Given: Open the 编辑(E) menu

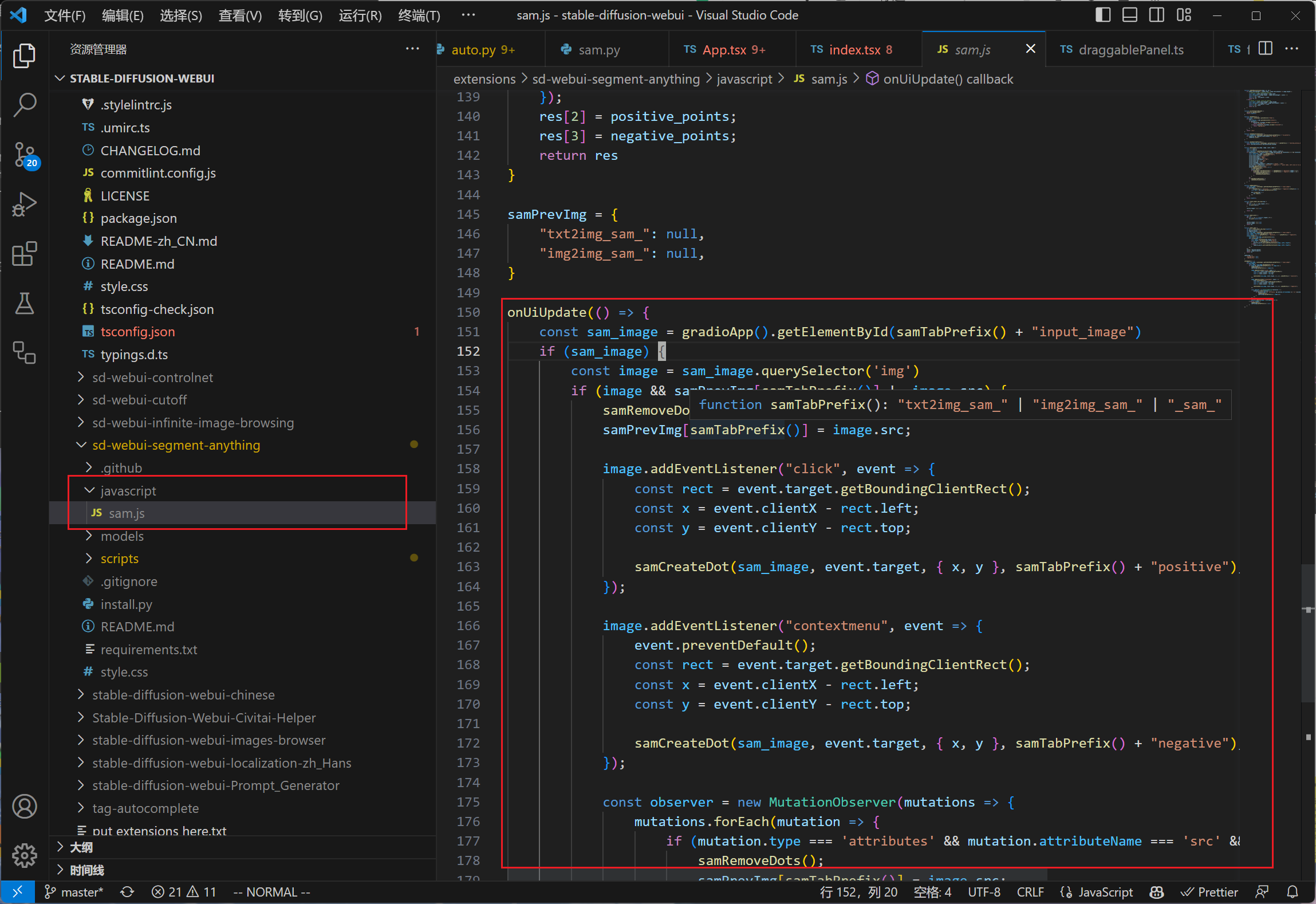Looking at the screenshot, I should 123,15.
